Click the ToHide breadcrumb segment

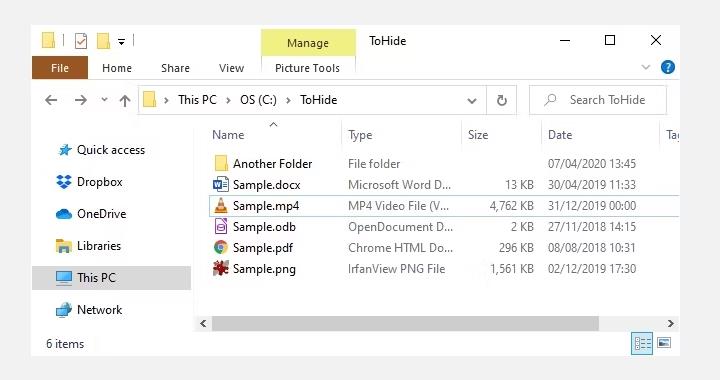pos(319,100)
